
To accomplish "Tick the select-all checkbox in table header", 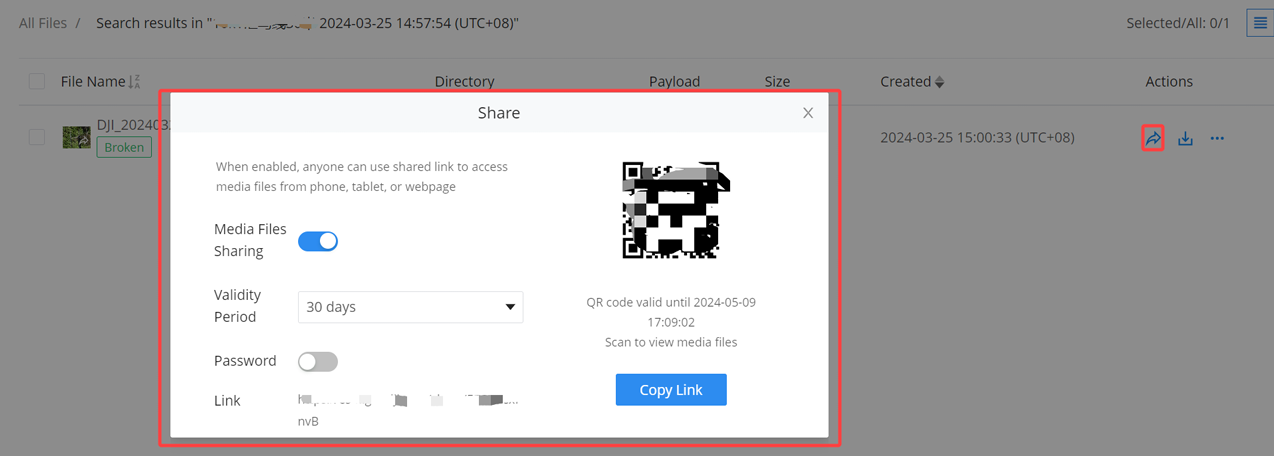I will pos(37,82).
